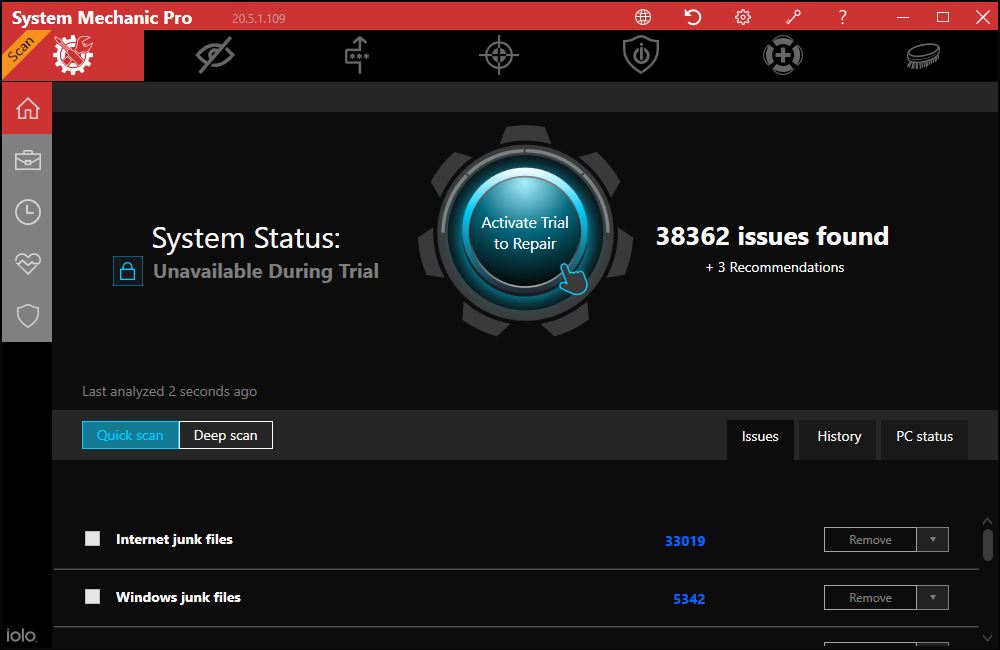Click the scroll up arrow of issues list
Screen dimensions: 1000x650
(x=987, y=521)
